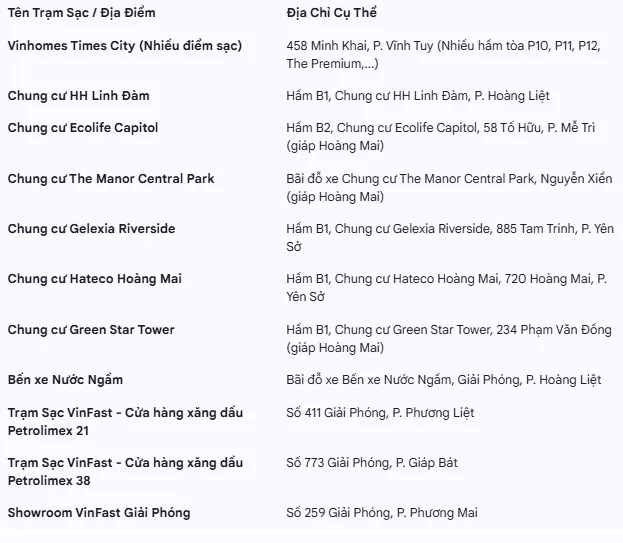The image size is (623, 543).
Task: Select the 'Chung cư Ecolife Capitol' name
Action: pos(82,128)
